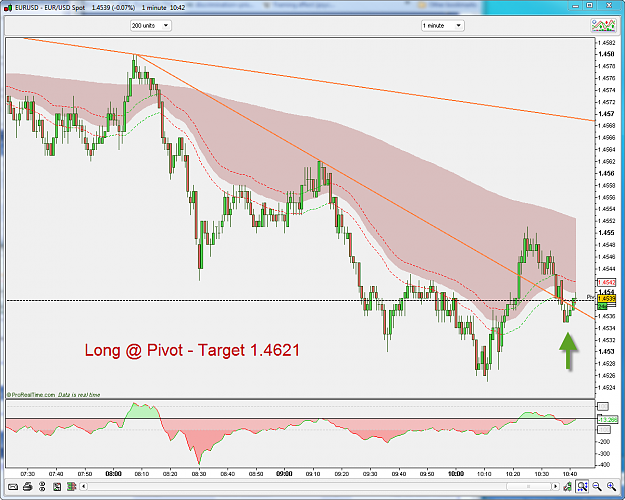Image resolution: width=625 pixels, height=500 pixels.
Task: Click the 08:00 time axis label
Action: tap(113, 474)
